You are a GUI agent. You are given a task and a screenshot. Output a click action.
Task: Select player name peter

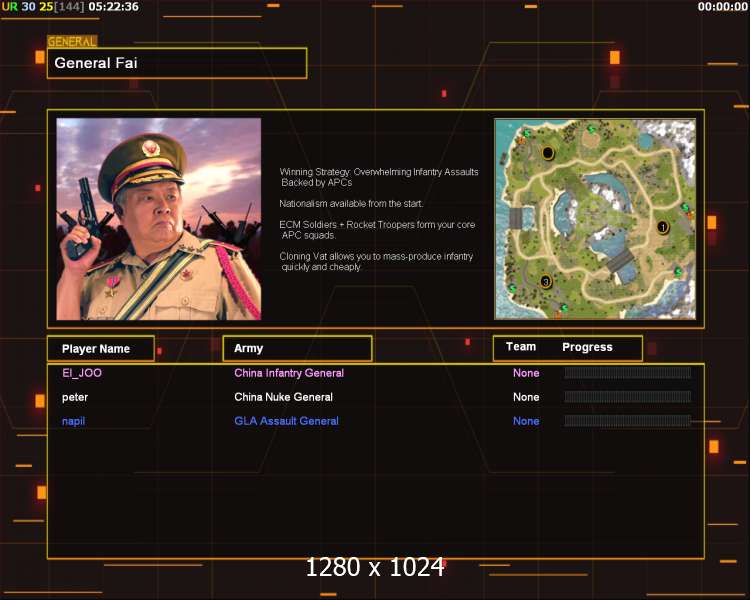click(75, 397)
